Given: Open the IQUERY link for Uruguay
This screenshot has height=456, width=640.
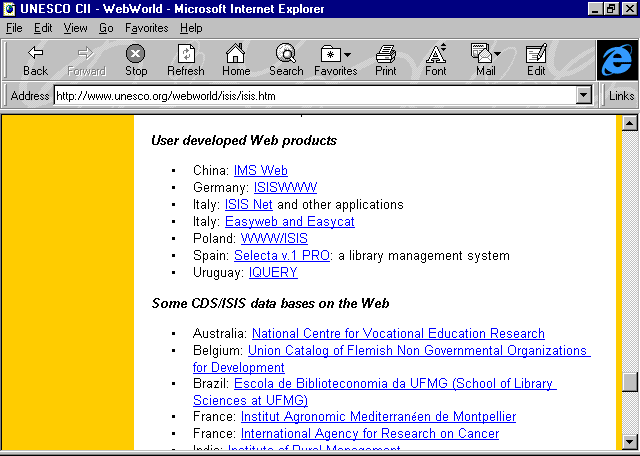Looking at the screenshot, I should (273, 272).
